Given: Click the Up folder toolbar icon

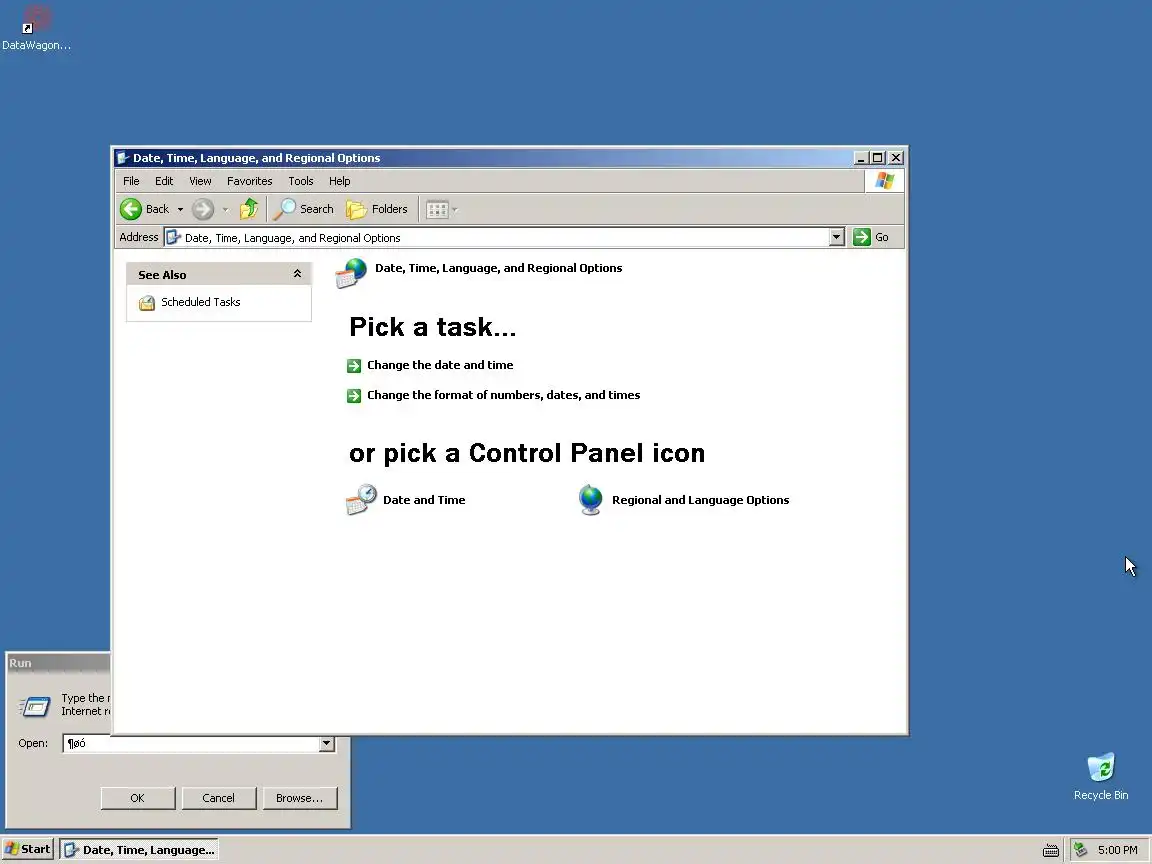Looking at the screenshot, I should 249,209.
